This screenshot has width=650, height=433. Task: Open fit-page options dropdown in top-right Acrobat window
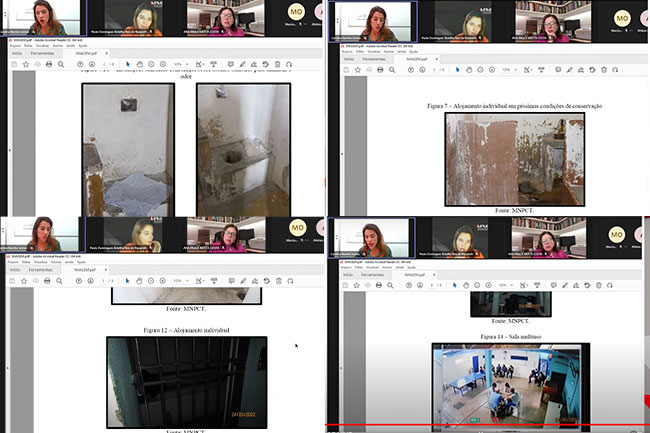coord(528,70)
